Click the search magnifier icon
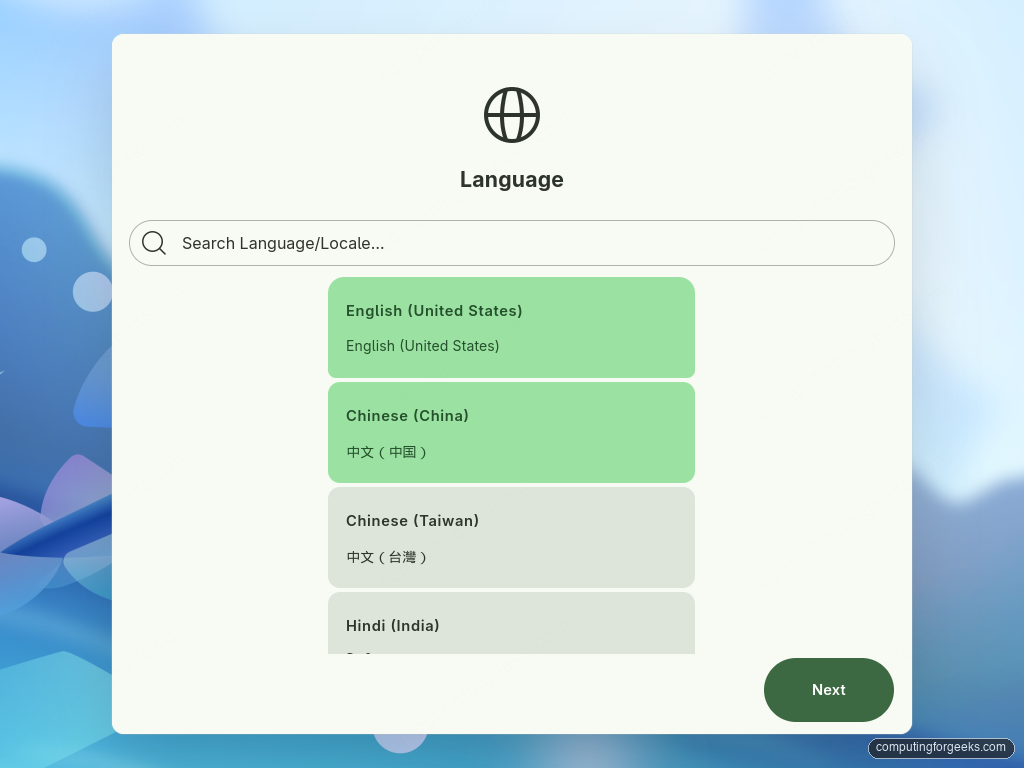Image resolution: width=1024 pixels, height=768 pixels. (154, 243)
